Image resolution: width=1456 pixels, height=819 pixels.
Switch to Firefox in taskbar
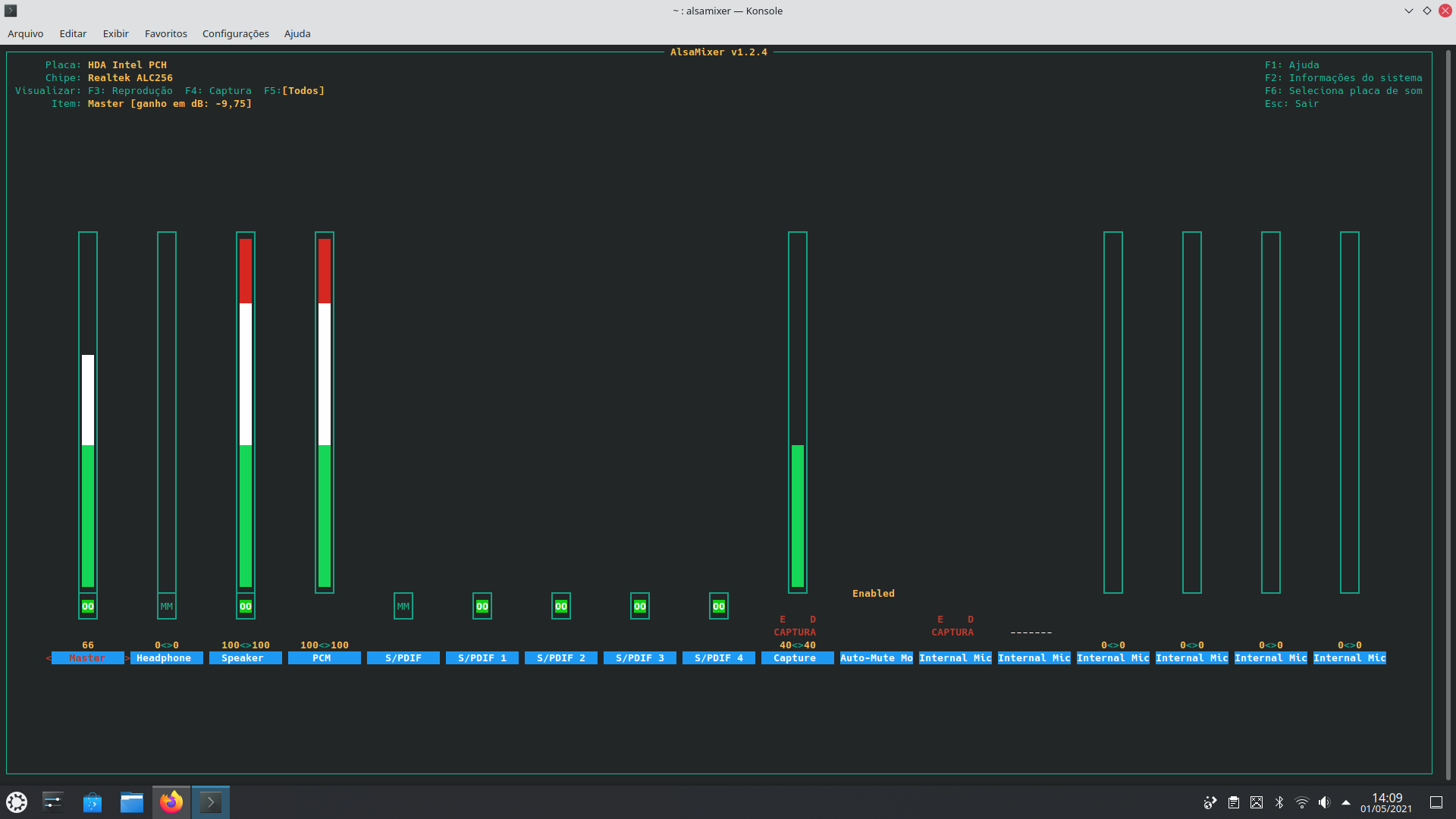click(x=171, y=802)
